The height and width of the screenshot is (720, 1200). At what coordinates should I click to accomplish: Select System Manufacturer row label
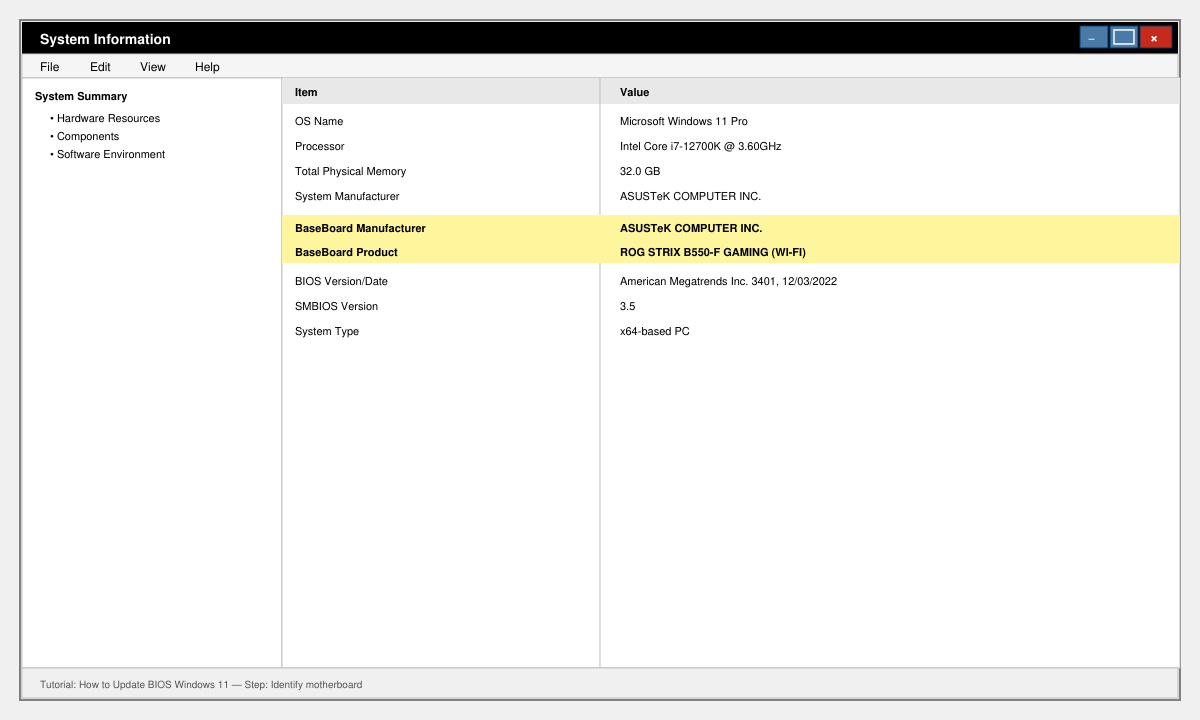[347, 196]
